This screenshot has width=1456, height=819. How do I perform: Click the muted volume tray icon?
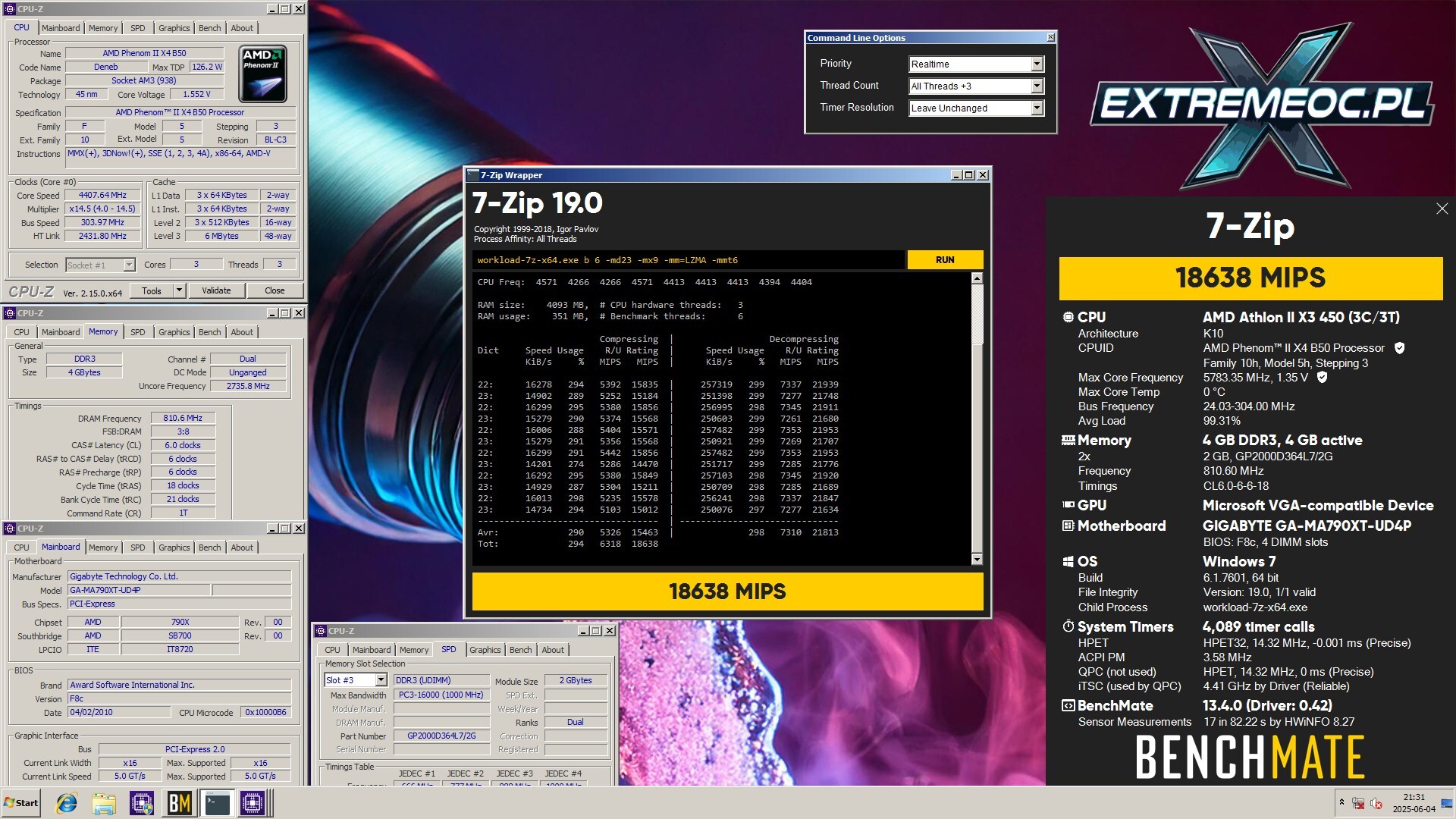coord(1376,803)
